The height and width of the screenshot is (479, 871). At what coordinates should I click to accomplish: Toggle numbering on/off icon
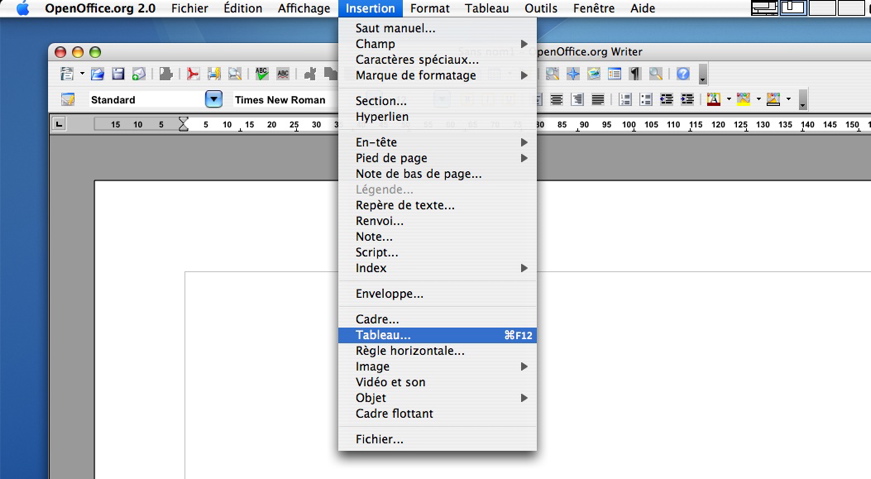pyautogui.click(x=625, y=99)
